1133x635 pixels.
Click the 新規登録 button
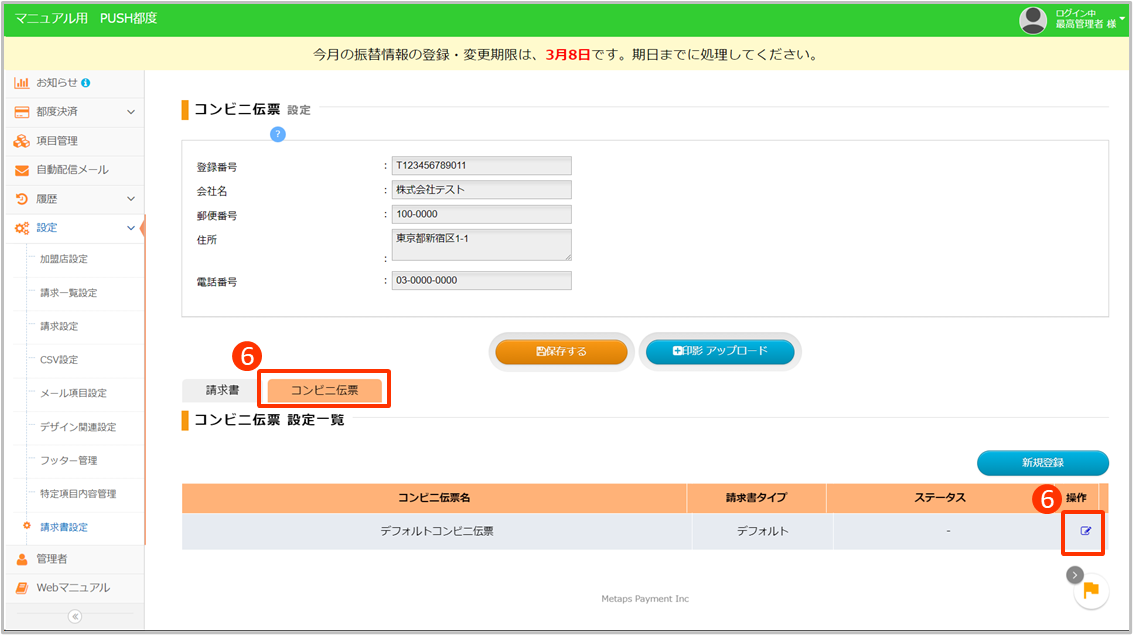(x=1042, y=462)
